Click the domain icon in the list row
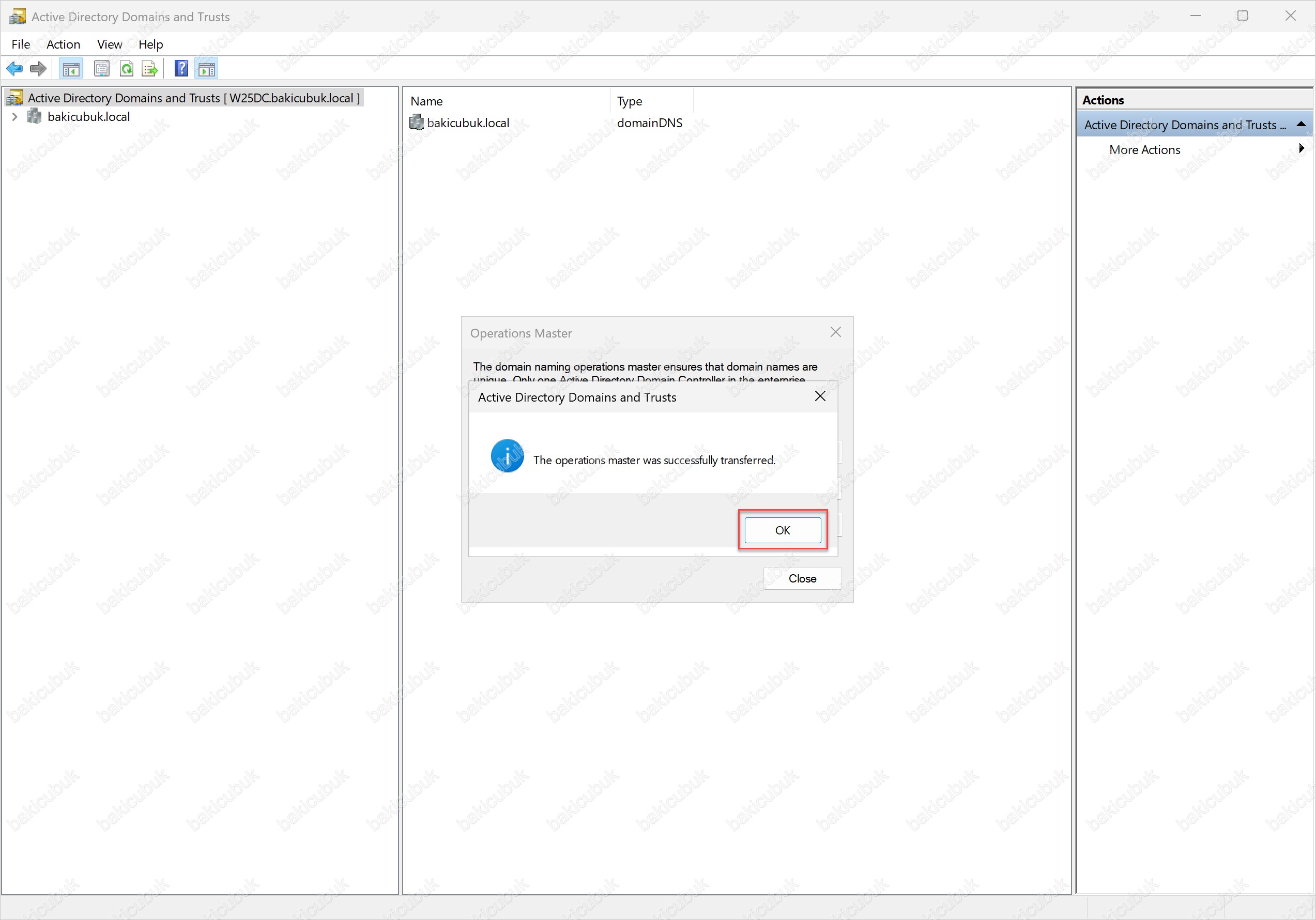The image size is (1316, 920). tap(417, 122)
